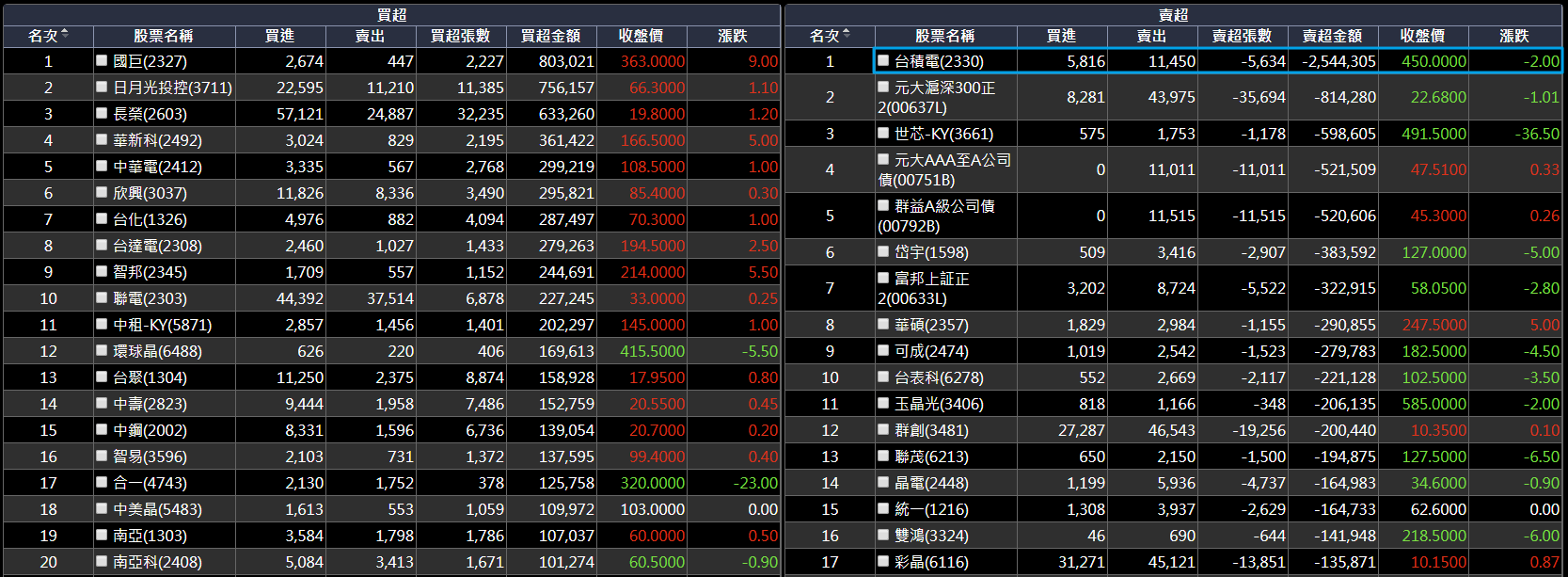Image resolution: width=1568 pixels, height=577 pixels.
Task: Tick the 群創(3481) checkbox
Action: pos(883,429)
